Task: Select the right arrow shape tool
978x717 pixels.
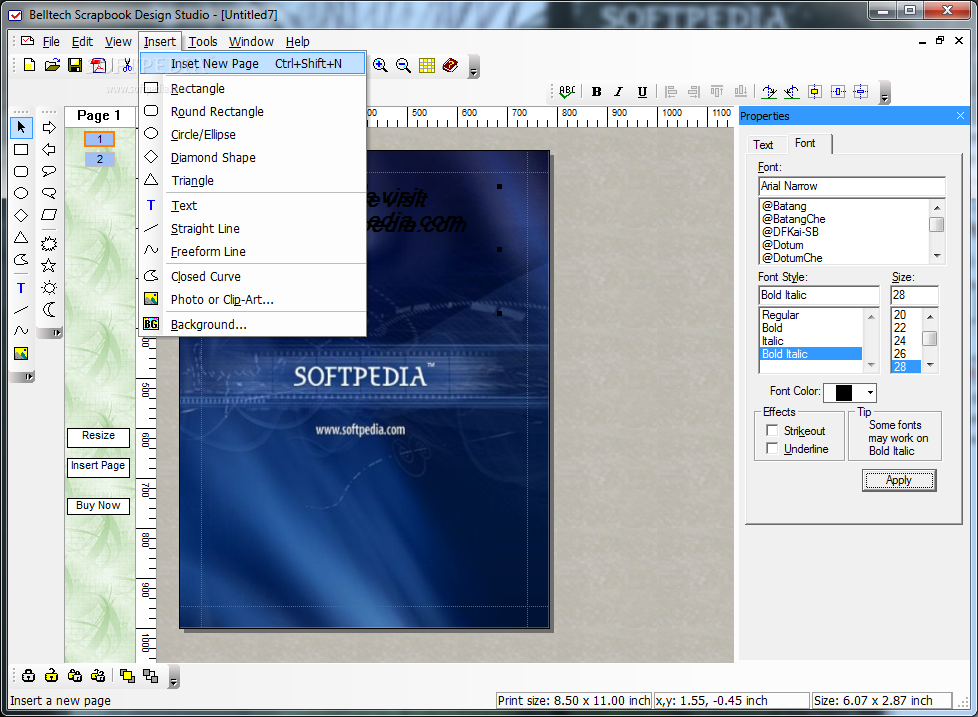Action: click(x=49, y=127)
